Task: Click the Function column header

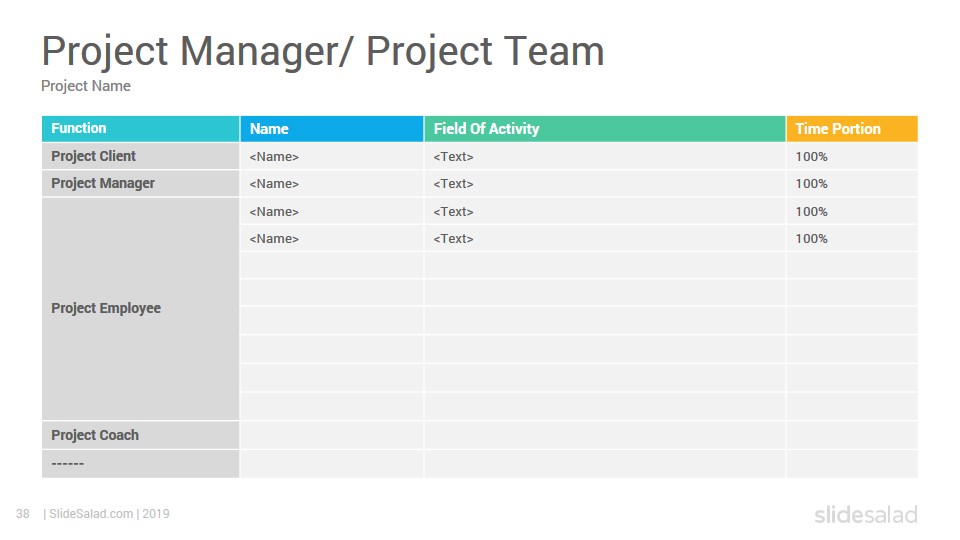Action: click(x=140, y=129)
